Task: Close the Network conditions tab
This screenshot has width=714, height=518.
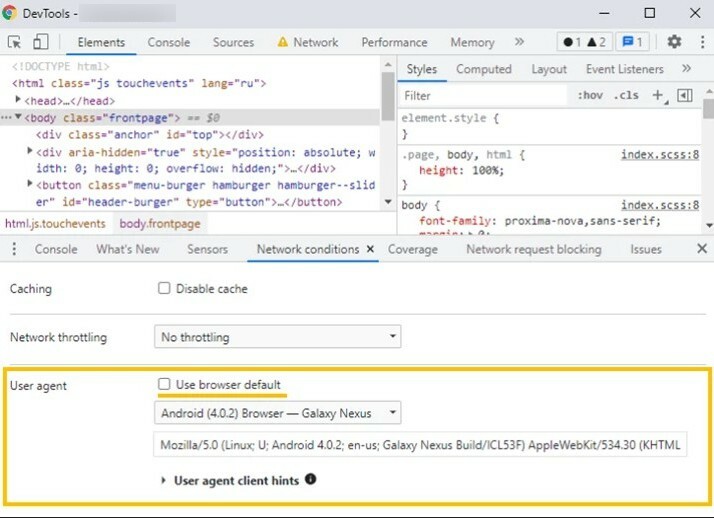Action: click(370, 249)
